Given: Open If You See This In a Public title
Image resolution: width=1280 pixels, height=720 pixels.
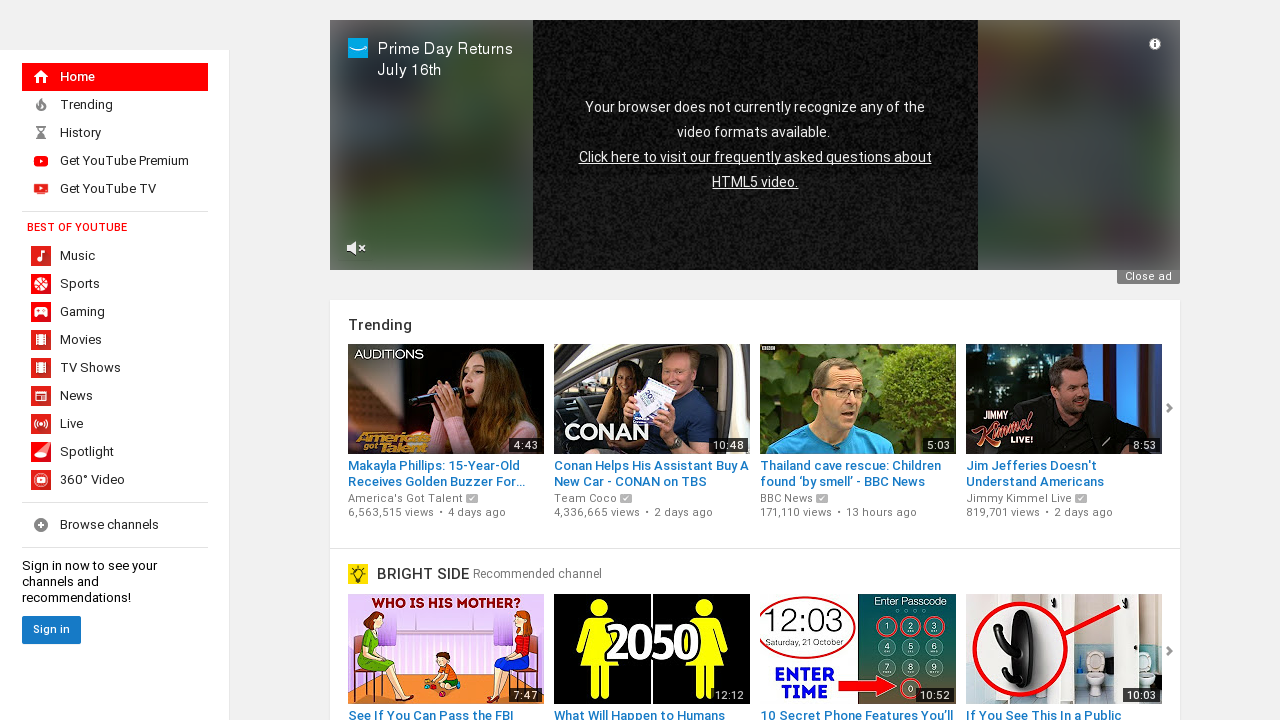Looking at the screenshot, I should 1043,714.
